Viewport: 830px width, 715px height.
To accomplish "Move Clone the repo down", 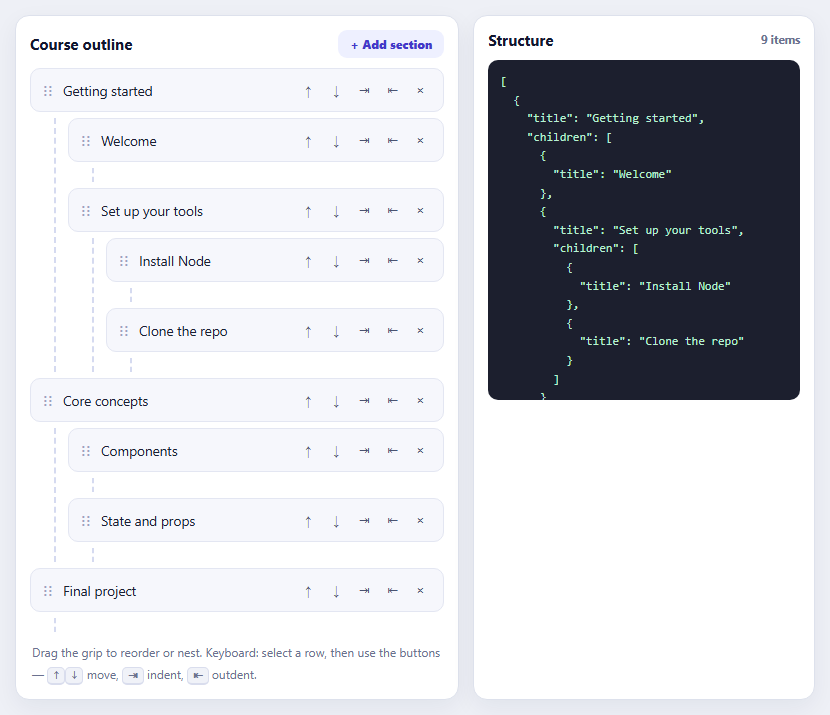I will pyautogui.click(x=336, y=331).
